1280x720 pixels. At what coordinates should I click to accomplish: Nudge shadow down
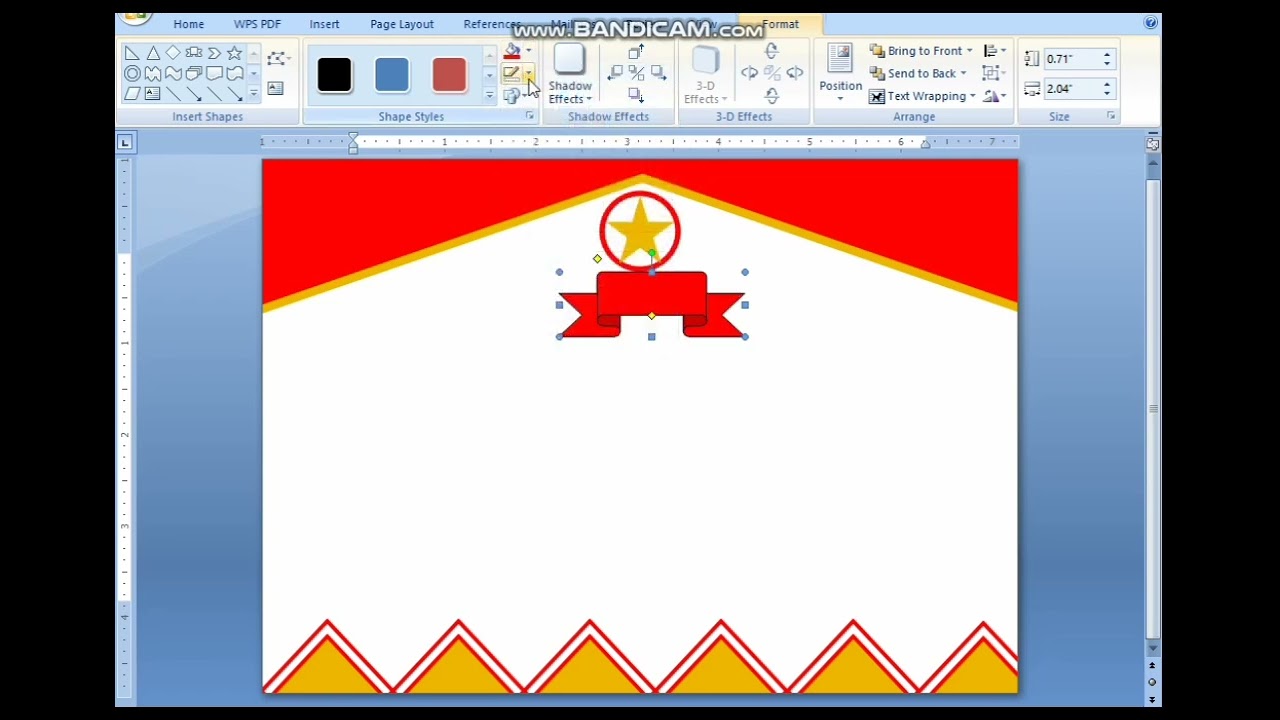636,94
